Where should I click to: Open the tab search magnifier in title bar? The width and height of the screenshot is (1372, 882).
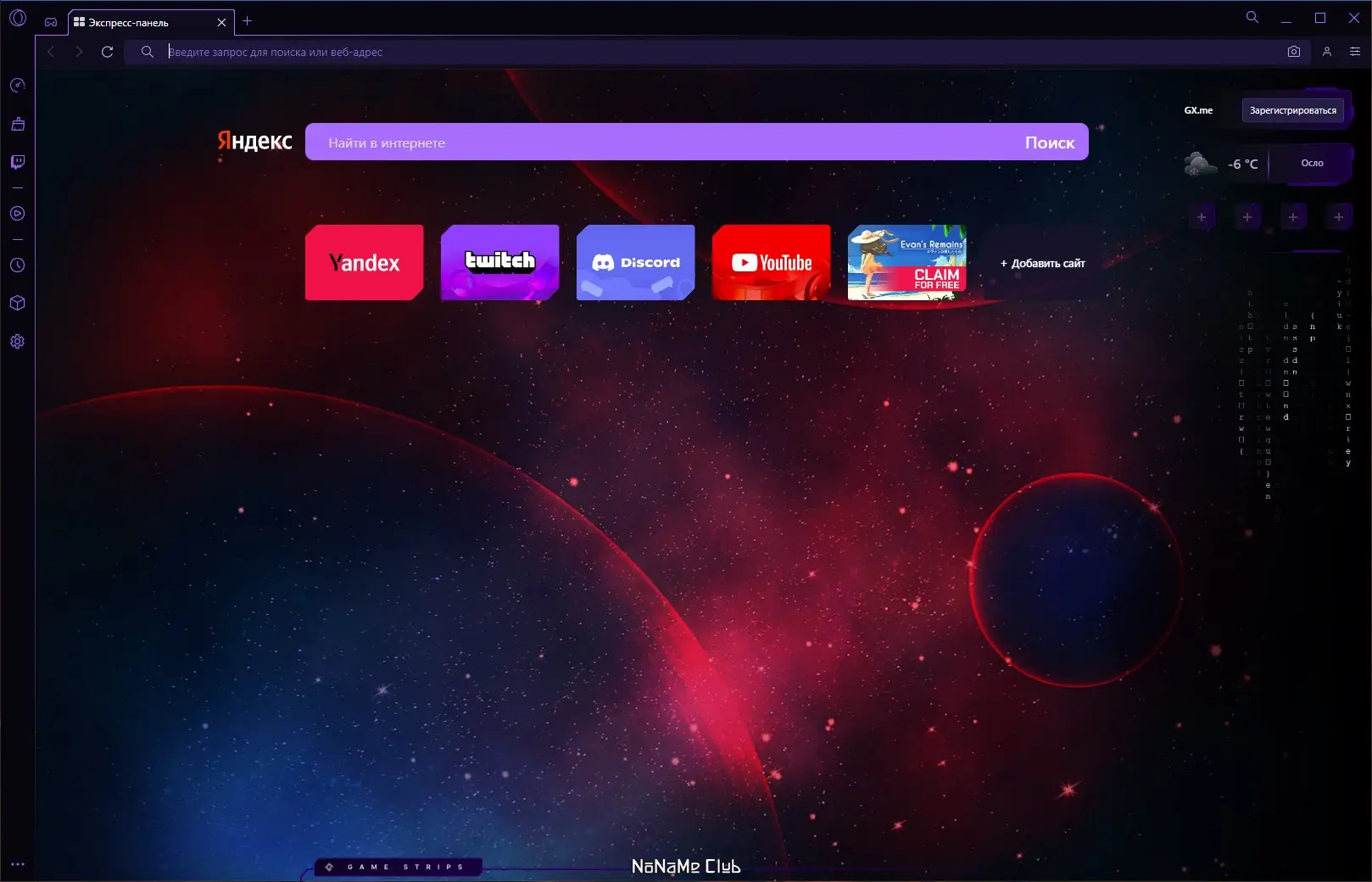click(1252, 17)
